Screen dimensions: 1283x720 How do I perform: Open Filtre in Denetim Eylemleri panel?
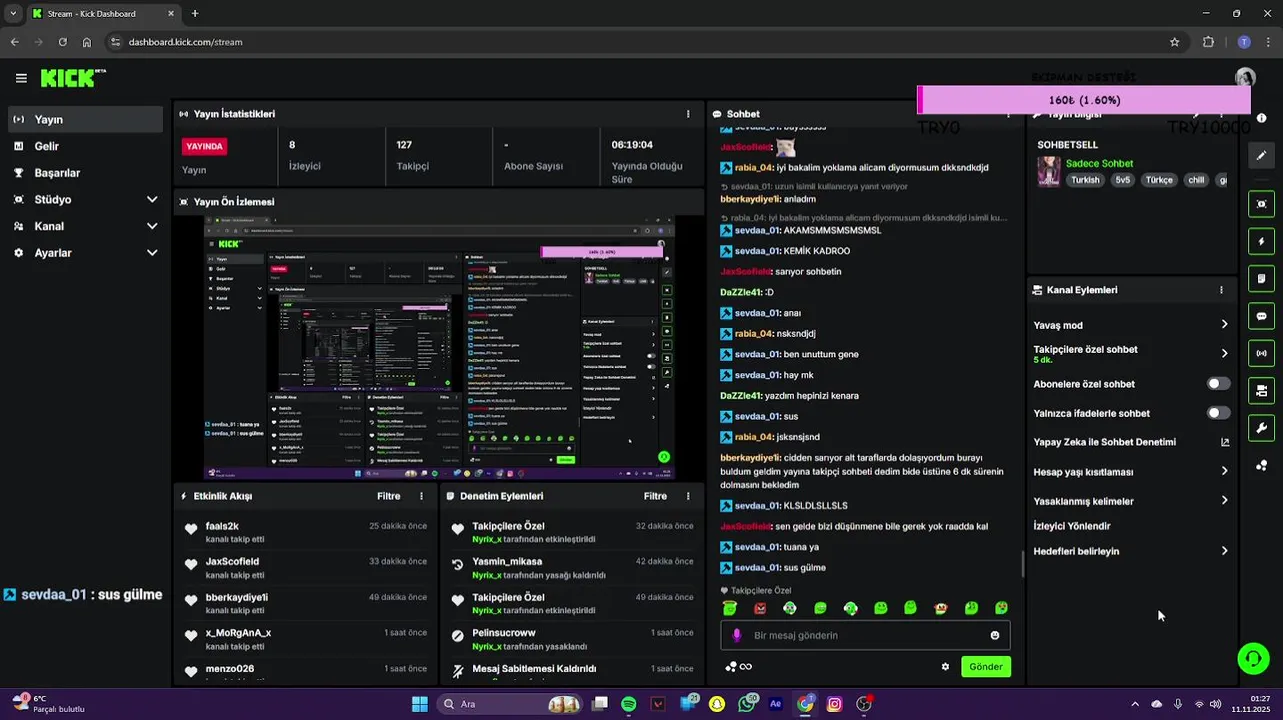pos(655,496)
